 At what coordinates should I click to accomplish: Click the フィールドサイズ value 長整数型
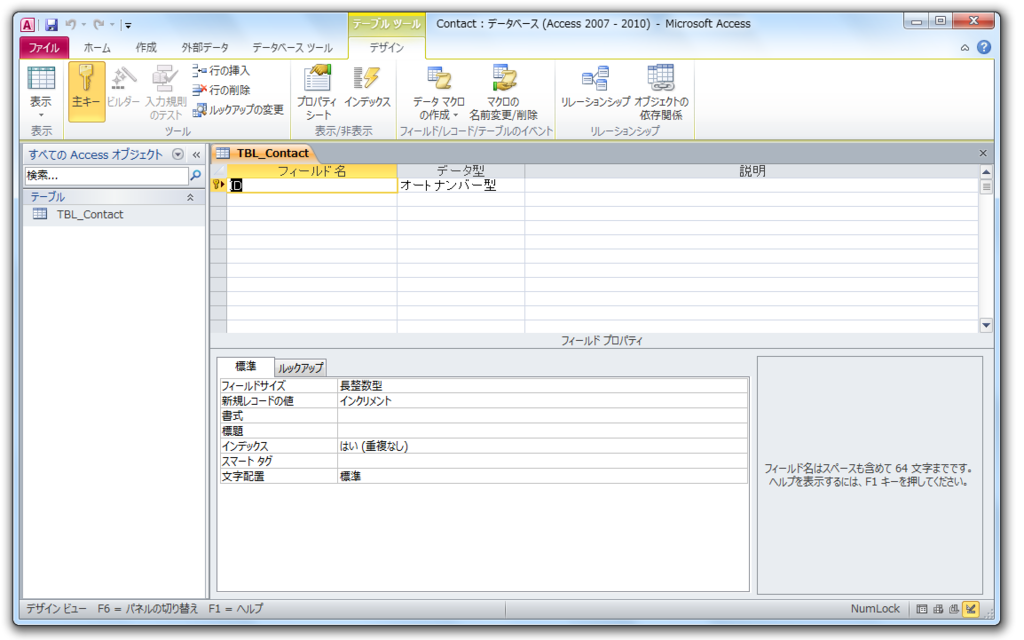click(542, 386)
